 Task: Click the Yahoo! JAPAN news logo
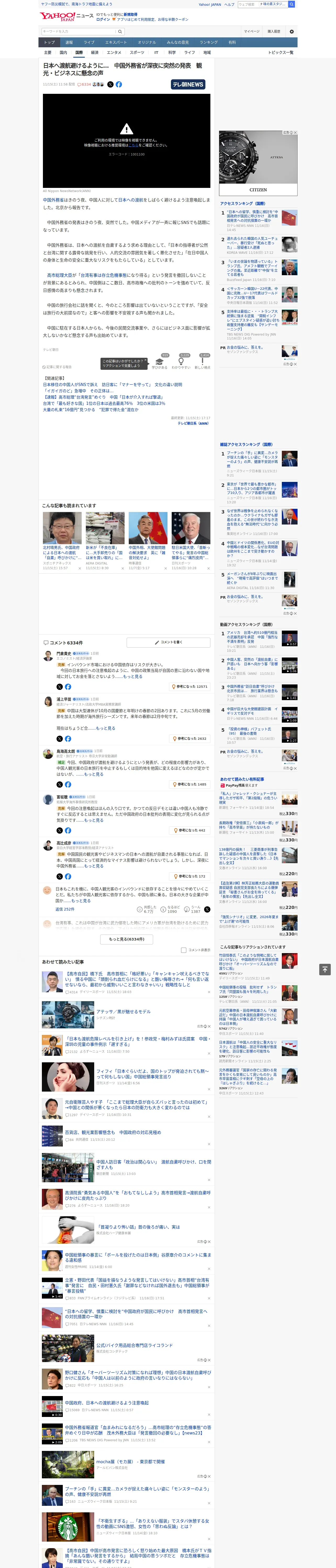pos(66,17)
